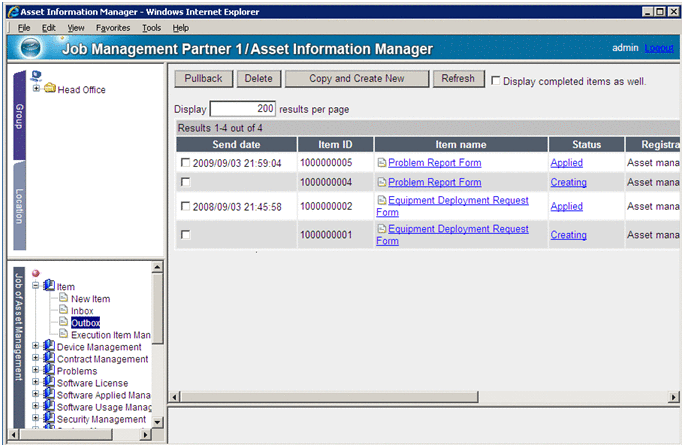685x448 pixels.
Task: Click the Device Management book icon
Action: 49,347
